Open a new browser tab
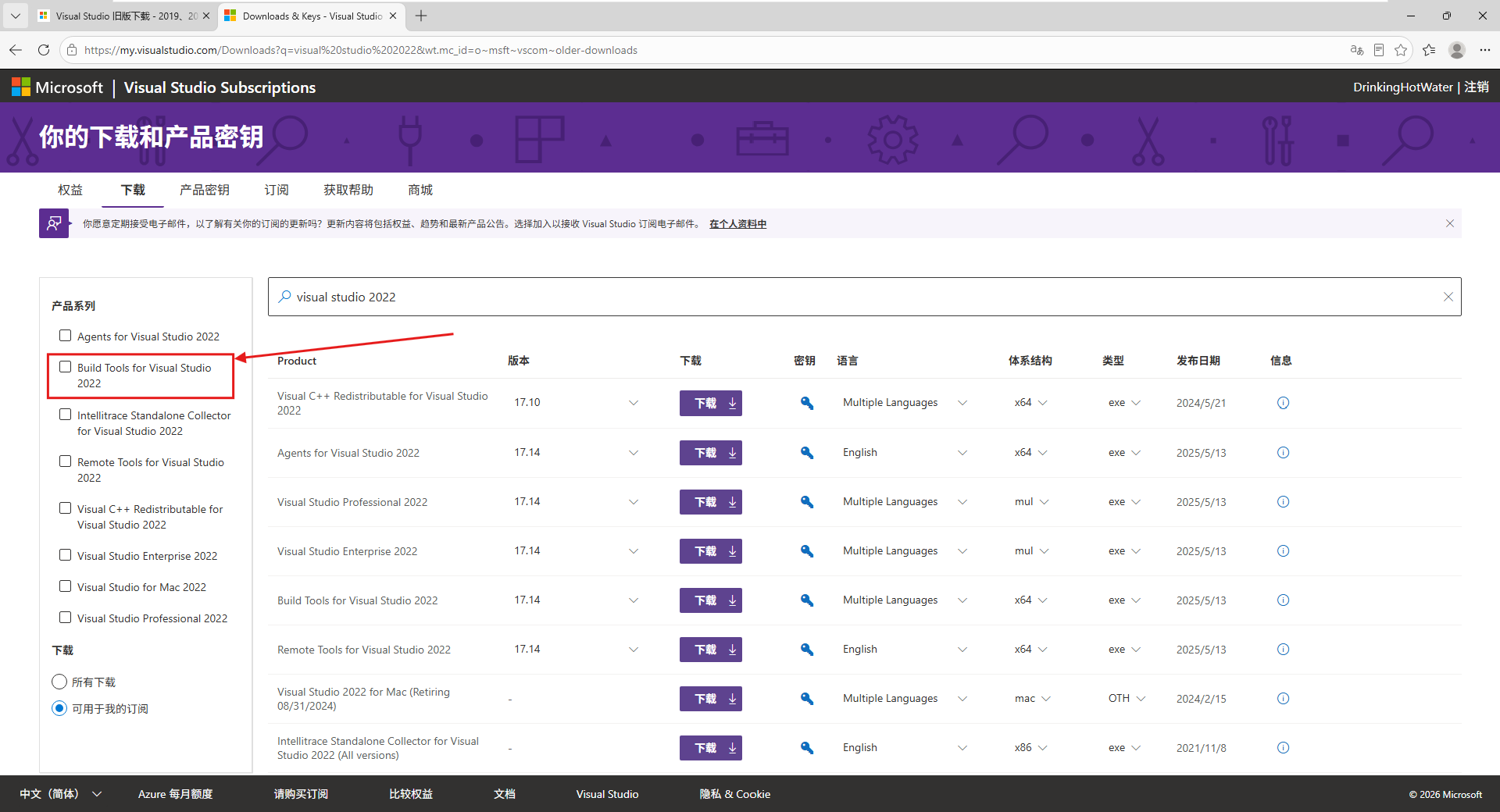 [x=421, y=16]
